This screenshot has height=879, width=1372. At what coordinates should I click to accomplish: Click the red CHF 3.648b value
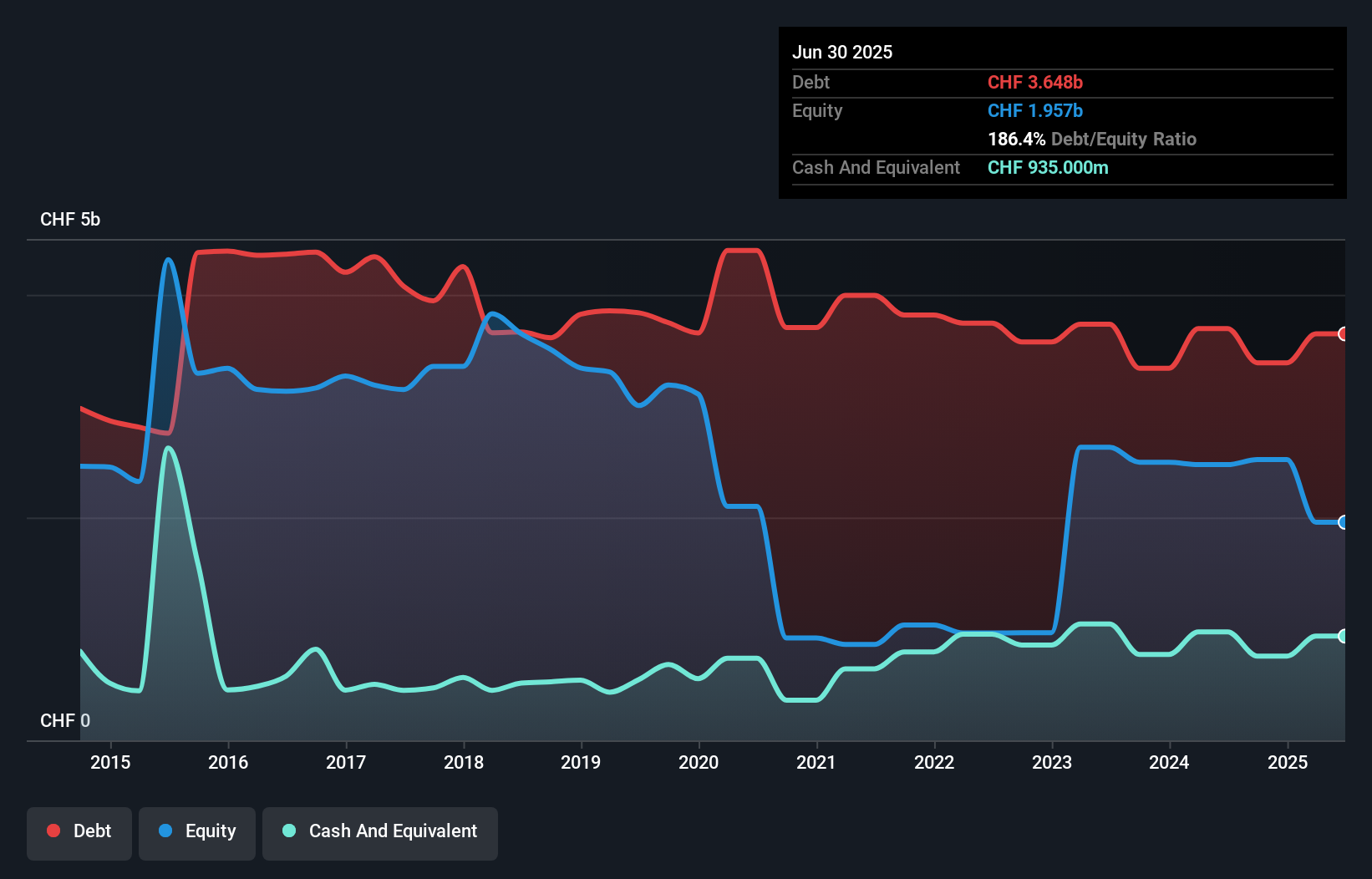1035,82
